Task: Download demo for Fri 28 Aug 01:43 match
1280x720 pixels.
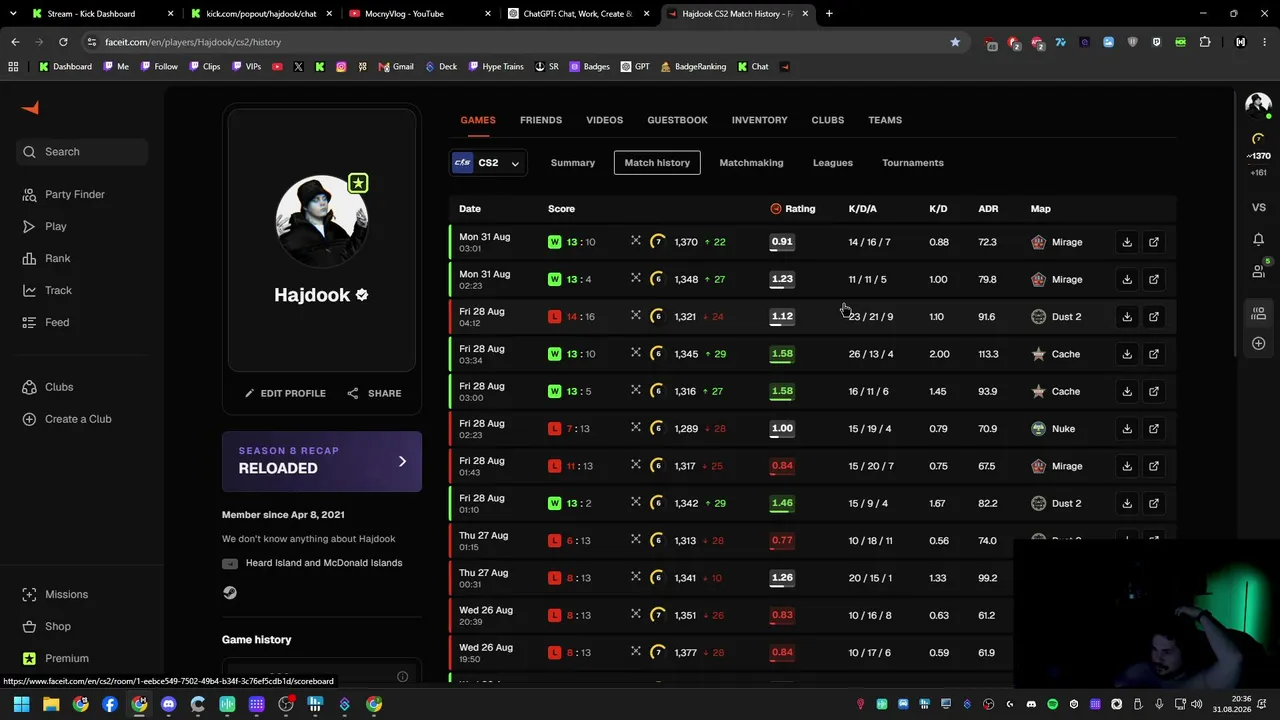Action: (x=1127, y=466)
